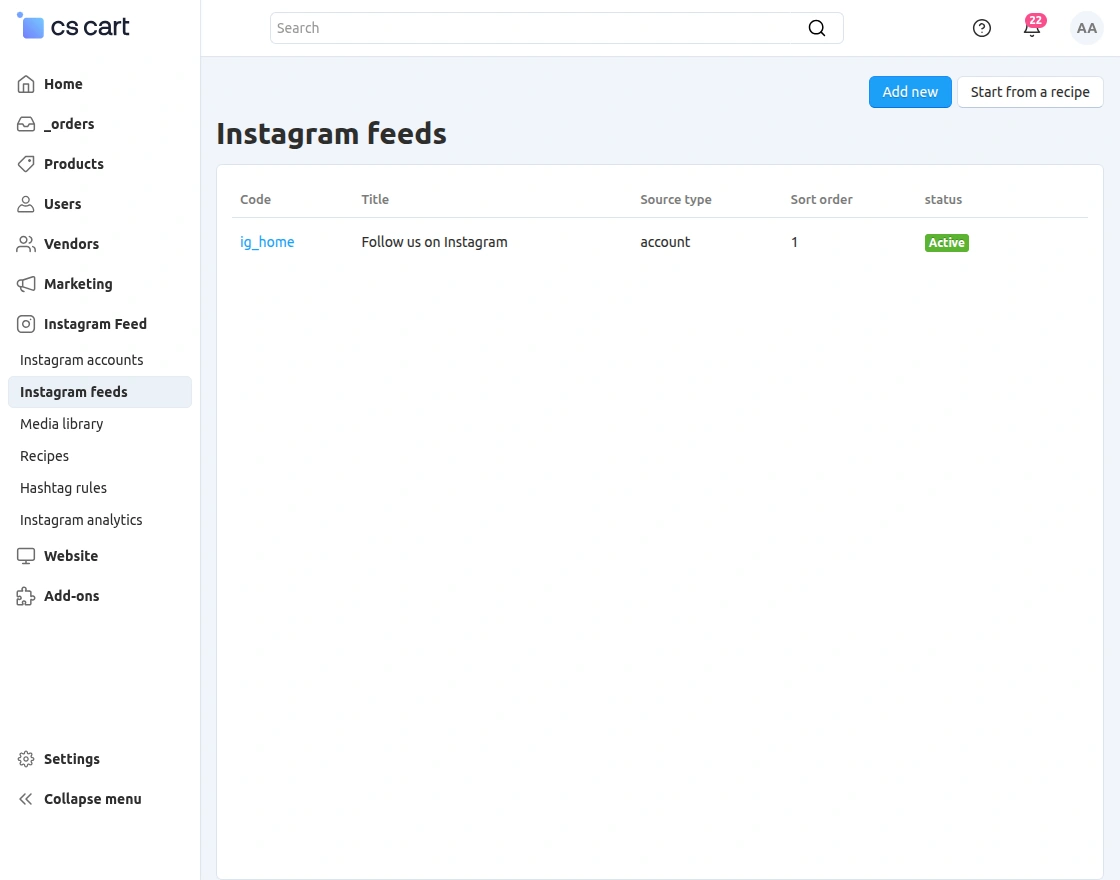Open Instagram analytics submenu item
Screen dimensions: 1120x880
coord(81,521)
